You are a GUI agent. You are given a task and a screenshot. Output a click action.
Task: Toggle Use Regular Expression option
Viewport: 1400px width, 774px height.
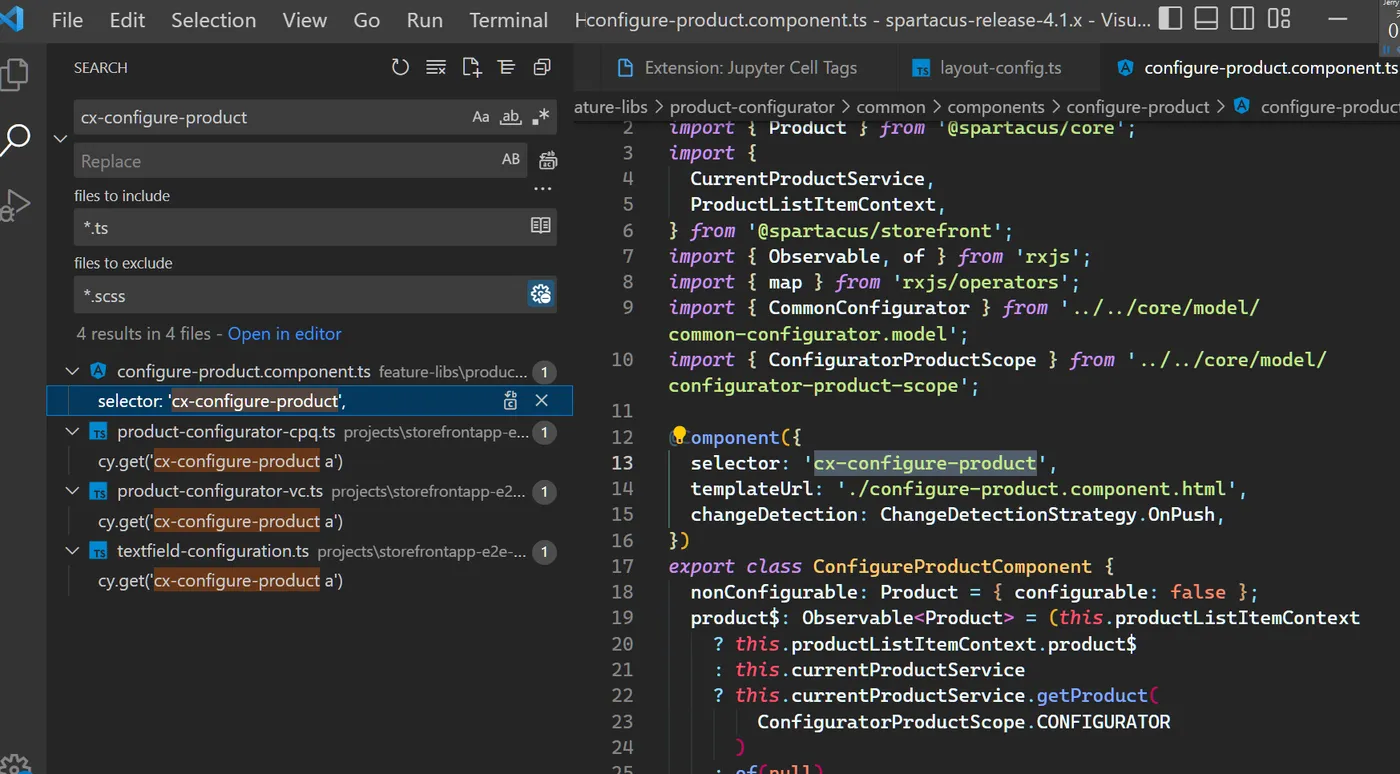coord(541,117)
